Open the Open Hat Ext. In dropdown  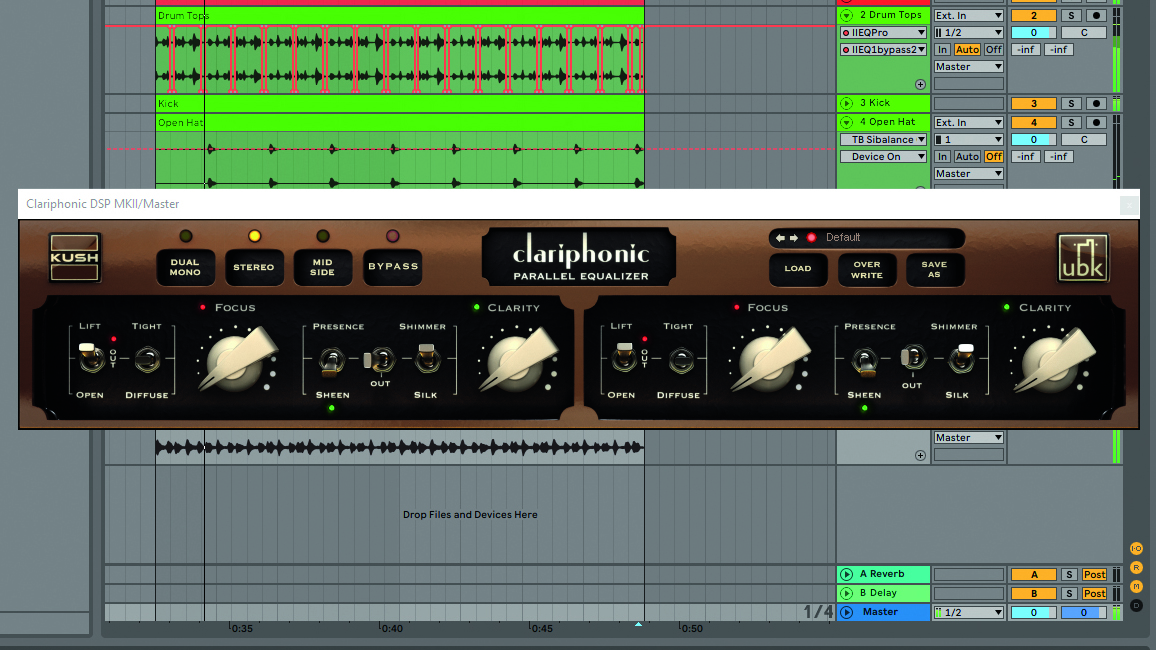coord(969,122)
